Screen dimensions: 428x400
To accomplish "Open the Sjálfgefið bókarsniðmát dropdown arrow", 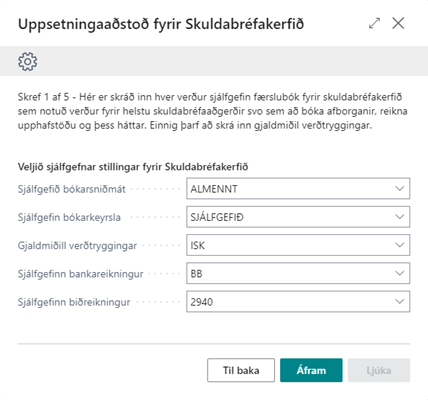I will 400,189.
